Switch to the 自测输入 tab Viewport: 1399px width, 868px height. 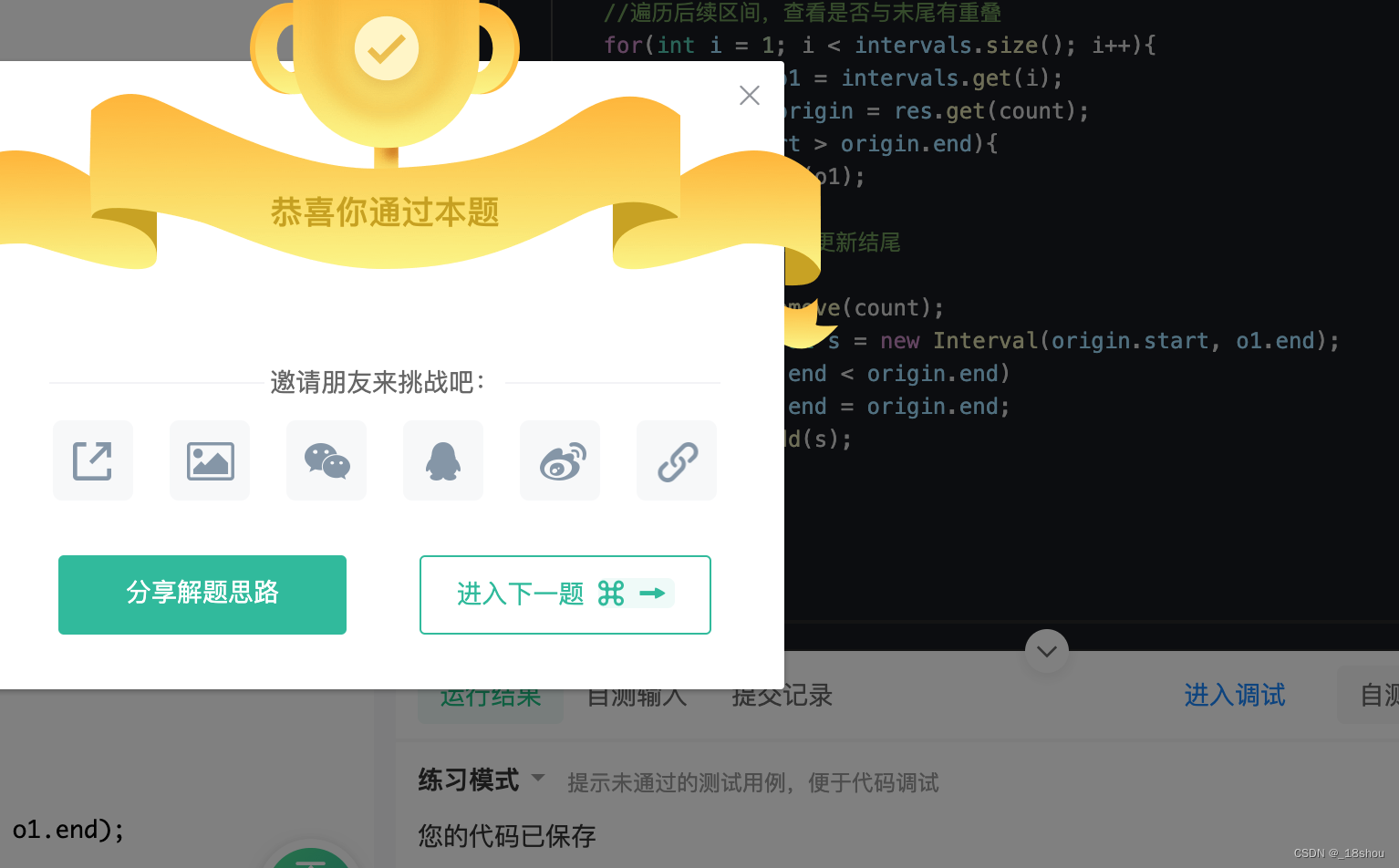(x=637, y=697)
